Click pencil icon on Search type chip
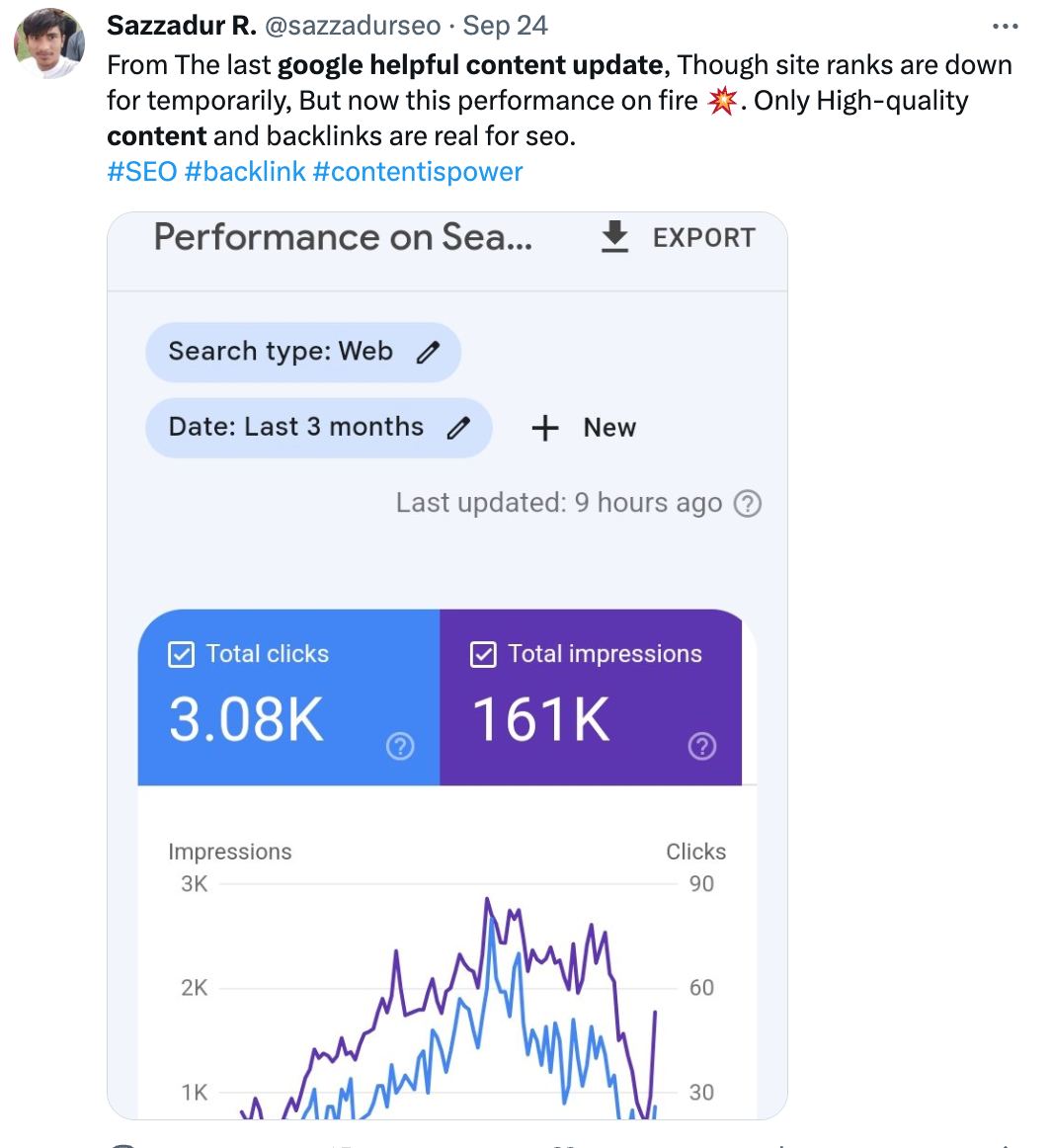 tap(428, 353)
